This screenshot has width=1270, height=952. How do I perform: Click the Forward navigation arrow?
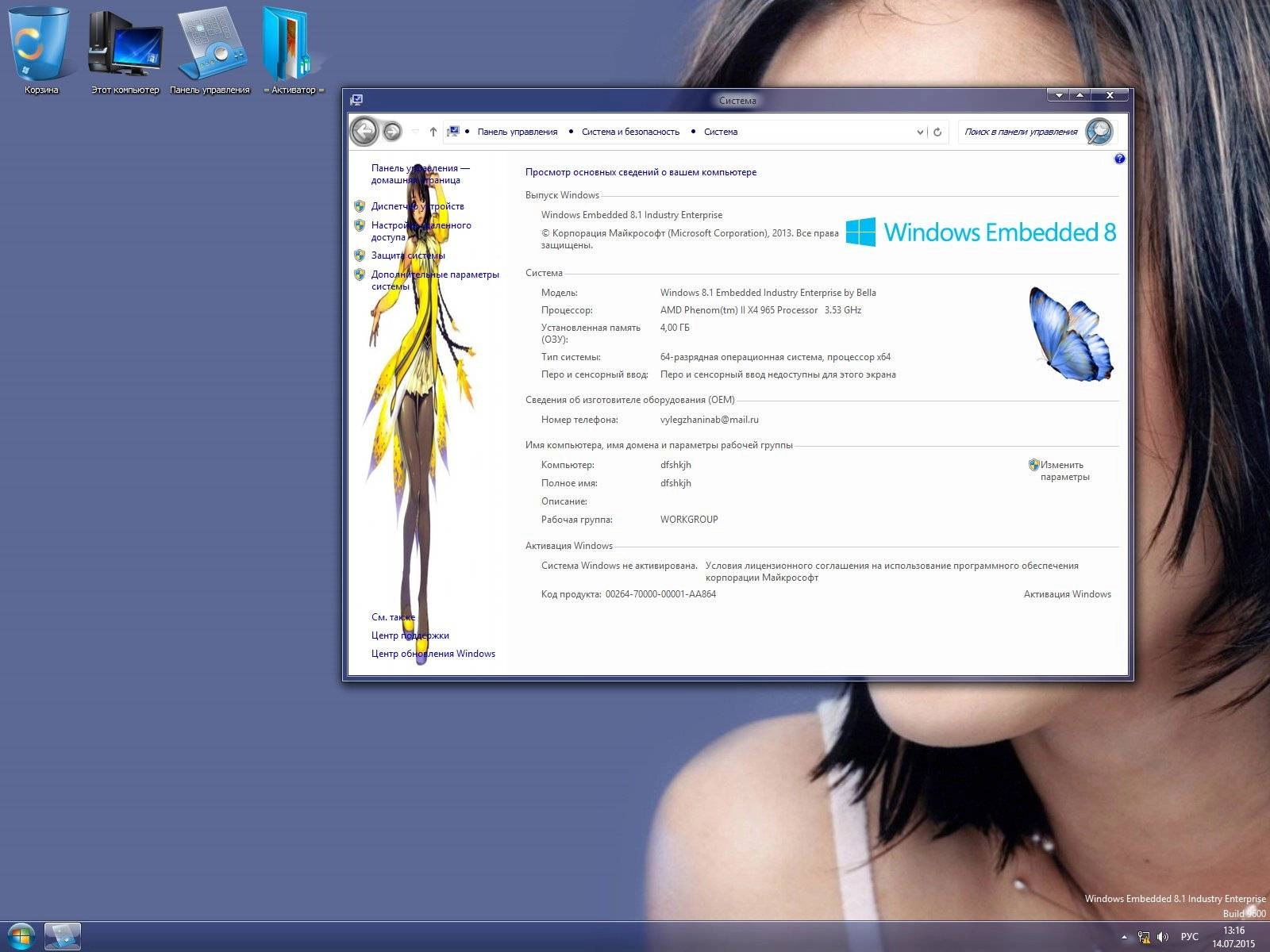[392, 131]
